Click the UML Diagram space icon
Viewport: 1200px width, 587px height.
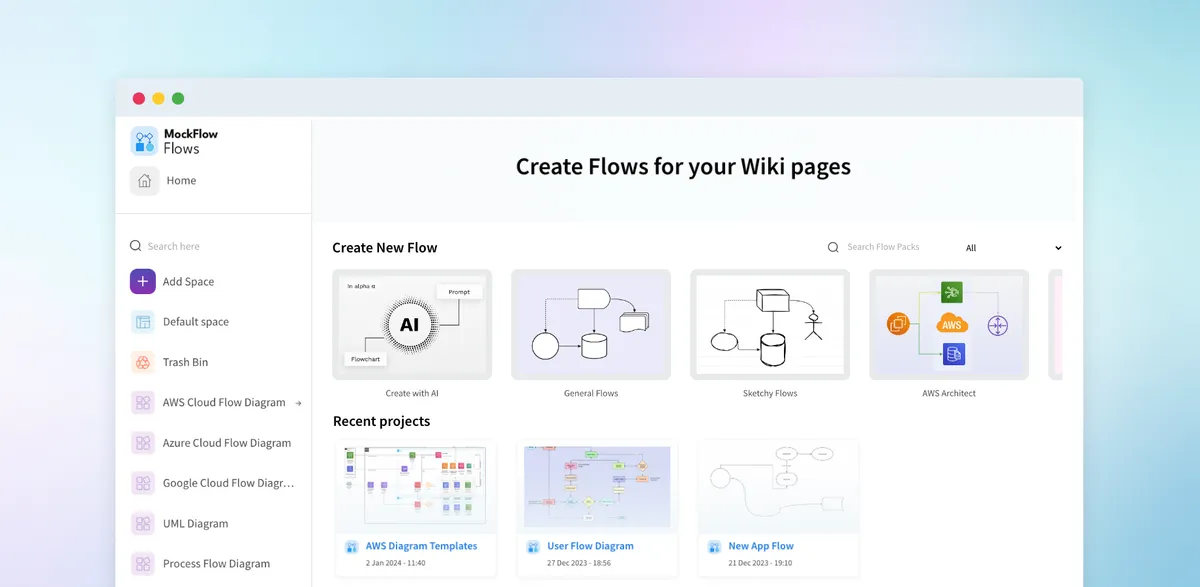(143, 524)
